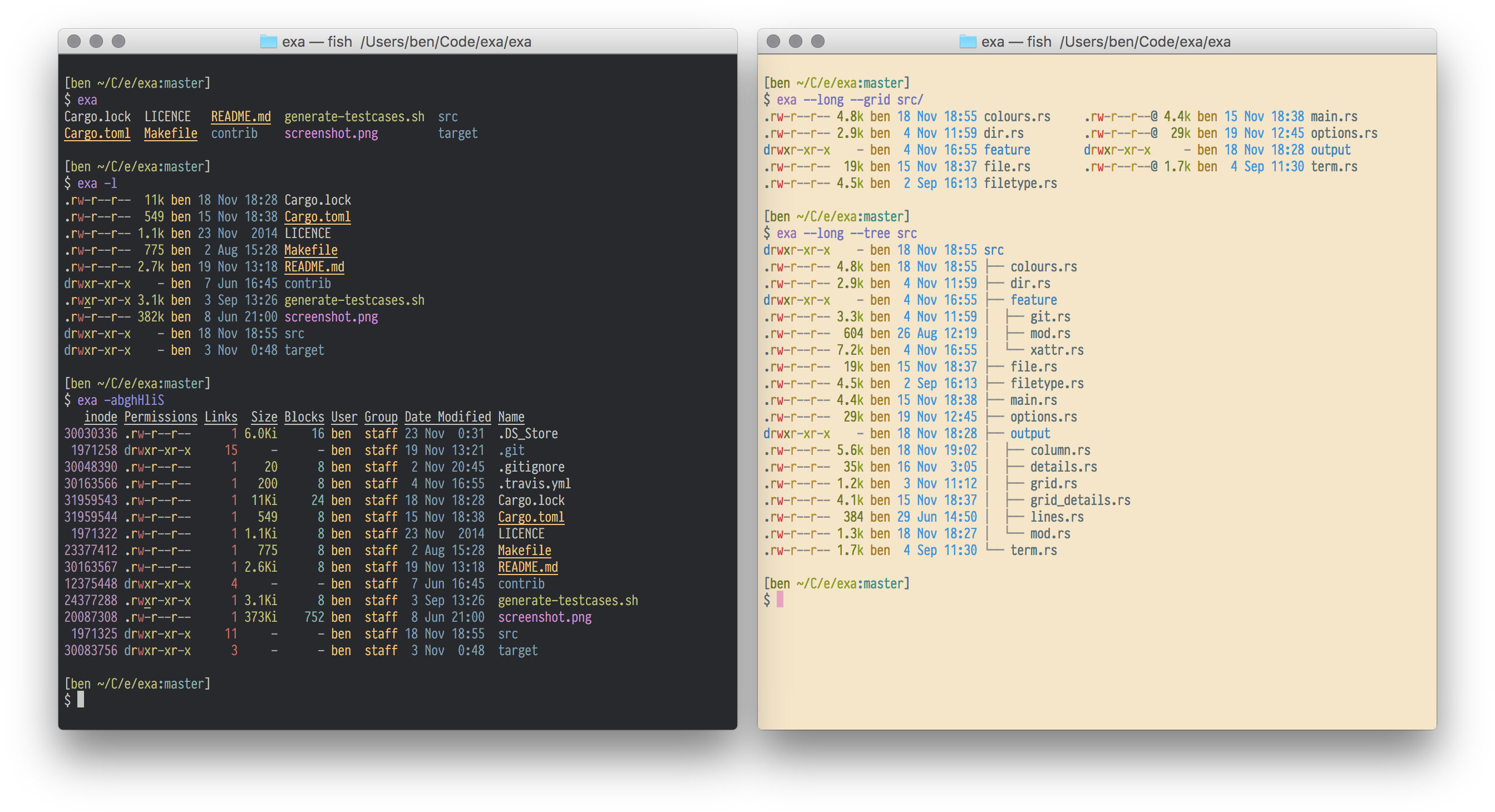Viewport: 1495px width, 812px height.
Task: Click the green zoom button on the right window
Action: pos(818,41)
